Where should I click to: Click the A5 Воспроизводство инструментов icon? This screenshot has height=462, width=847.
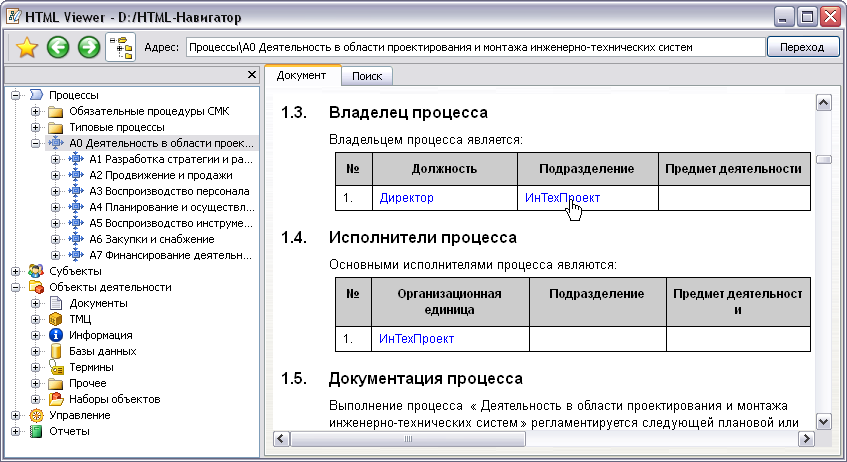click(76, 223)
